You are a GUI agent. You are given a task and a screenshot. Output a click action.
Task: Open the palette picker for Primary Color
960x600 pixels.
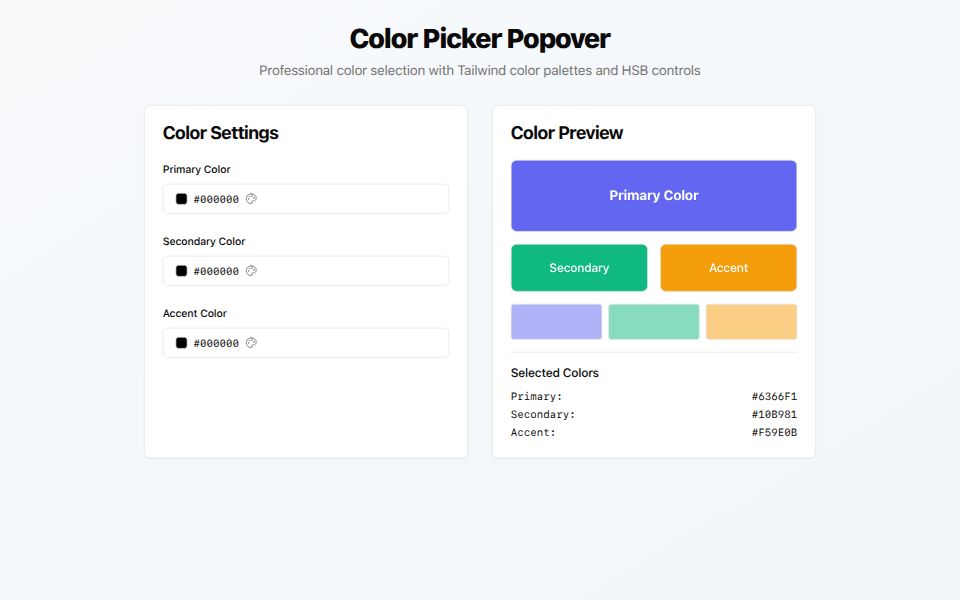(250, 198)
